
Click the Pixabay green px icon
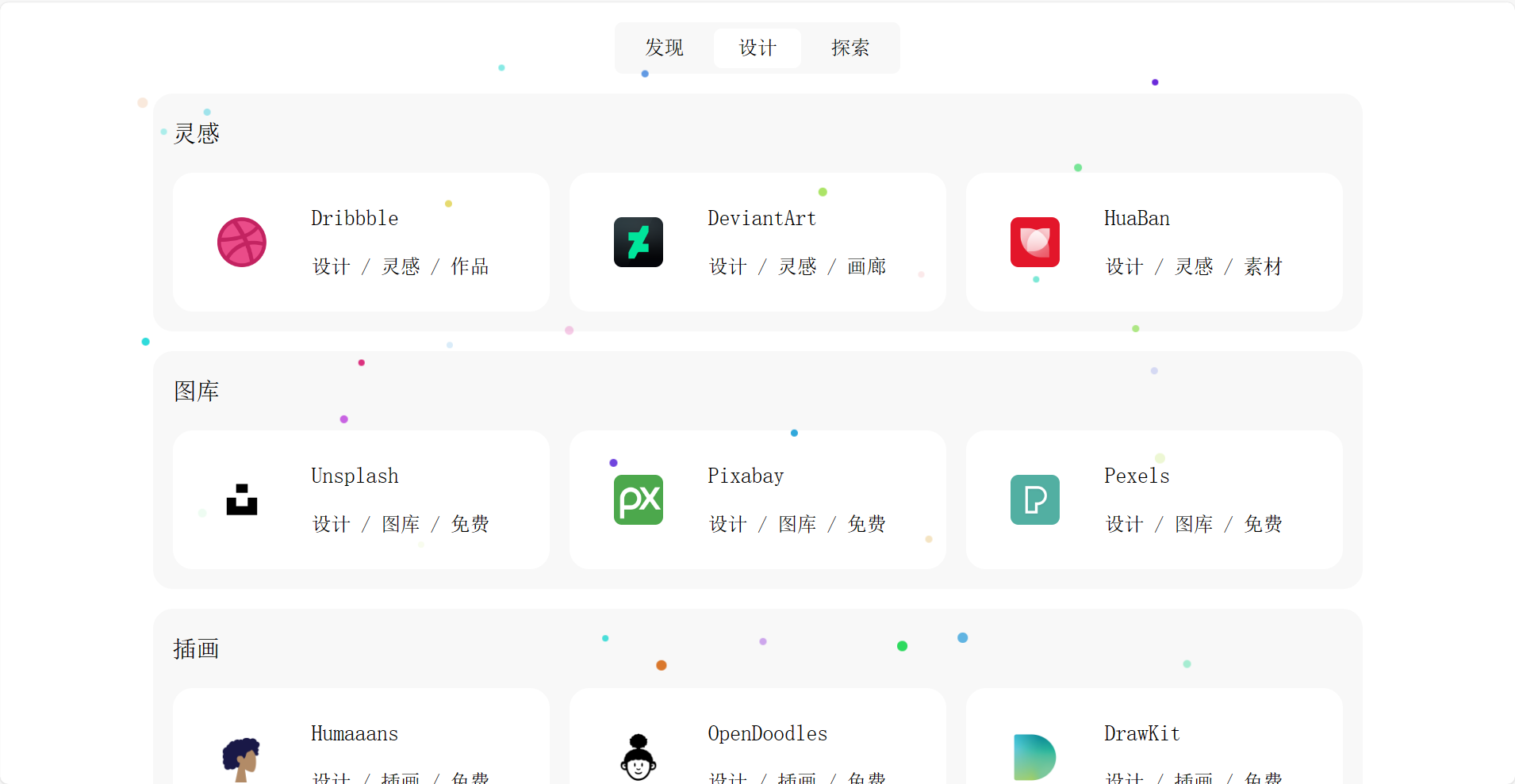639,500
